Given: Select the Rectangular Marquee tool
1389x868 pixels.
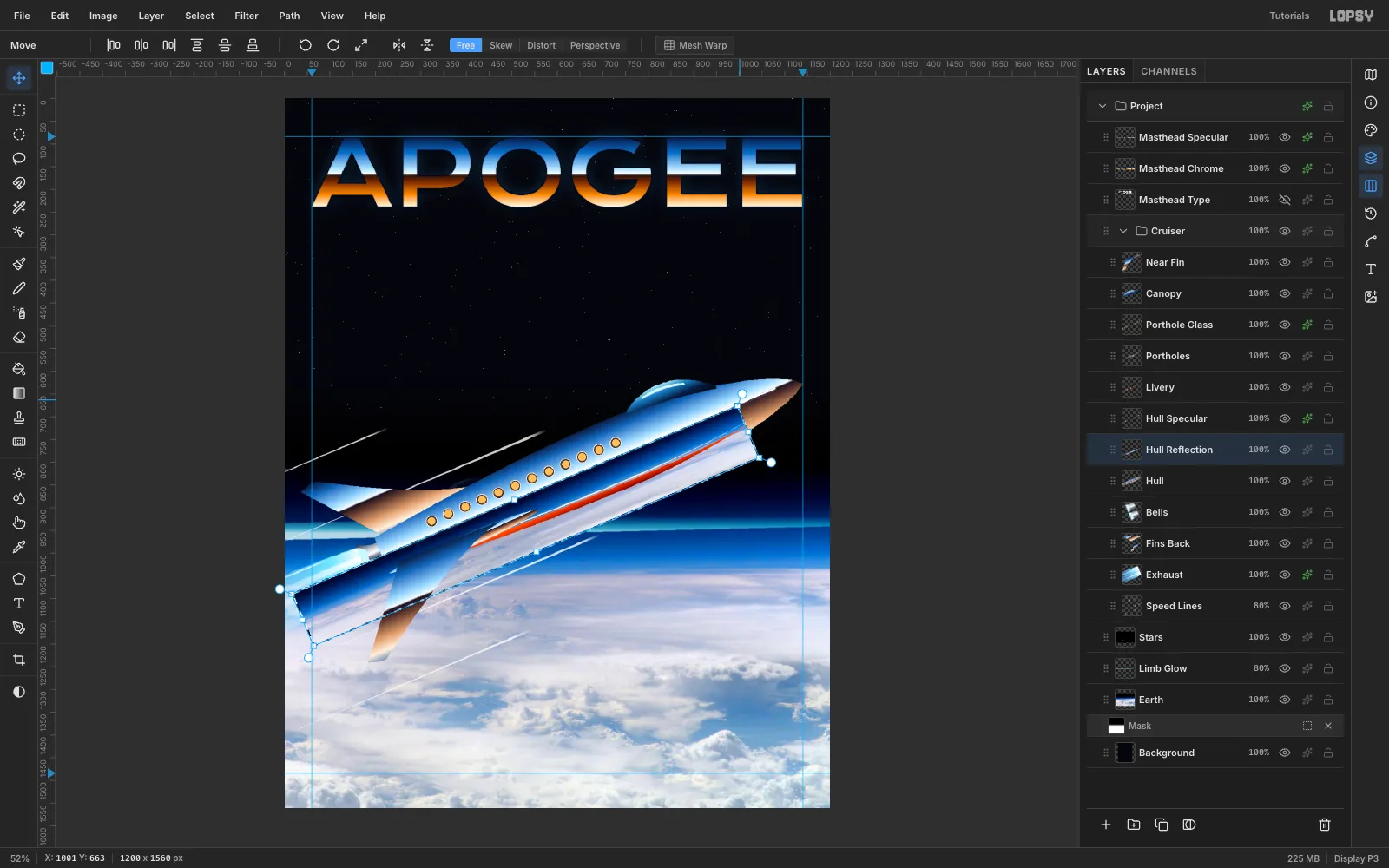Looking at the screenshot, I should point(19,110).
